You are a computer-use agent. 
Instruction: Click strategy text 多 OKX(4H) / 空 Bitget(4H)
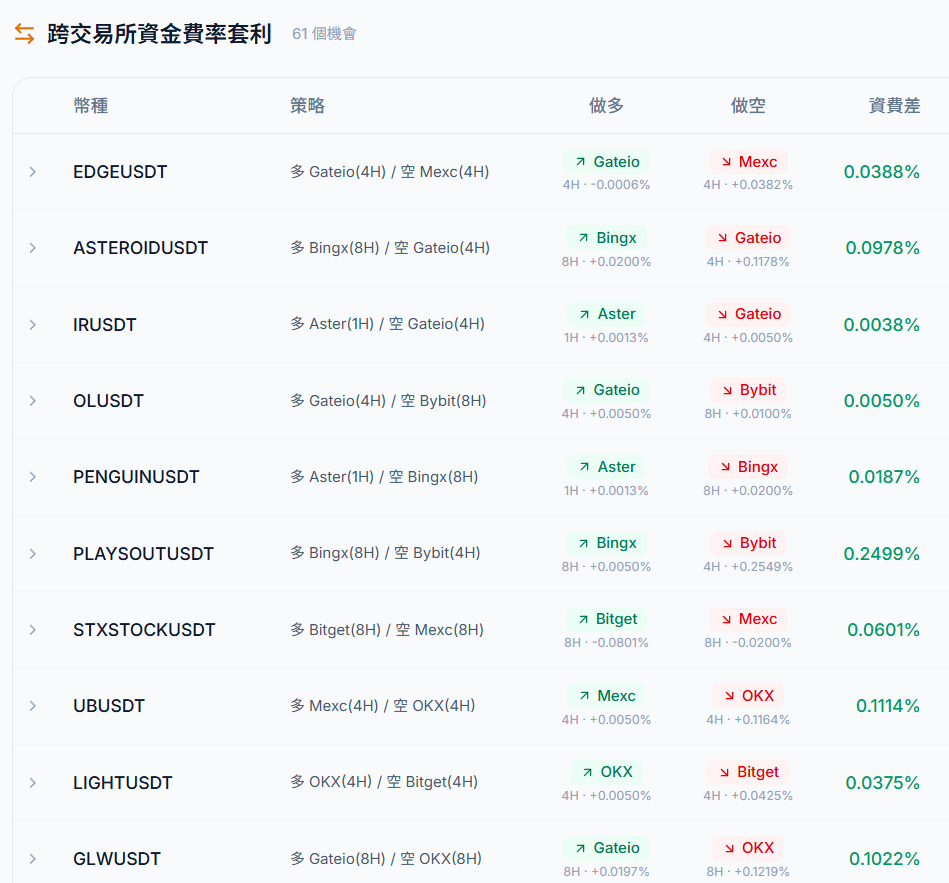pyautogui.click(x=384, y=782)
